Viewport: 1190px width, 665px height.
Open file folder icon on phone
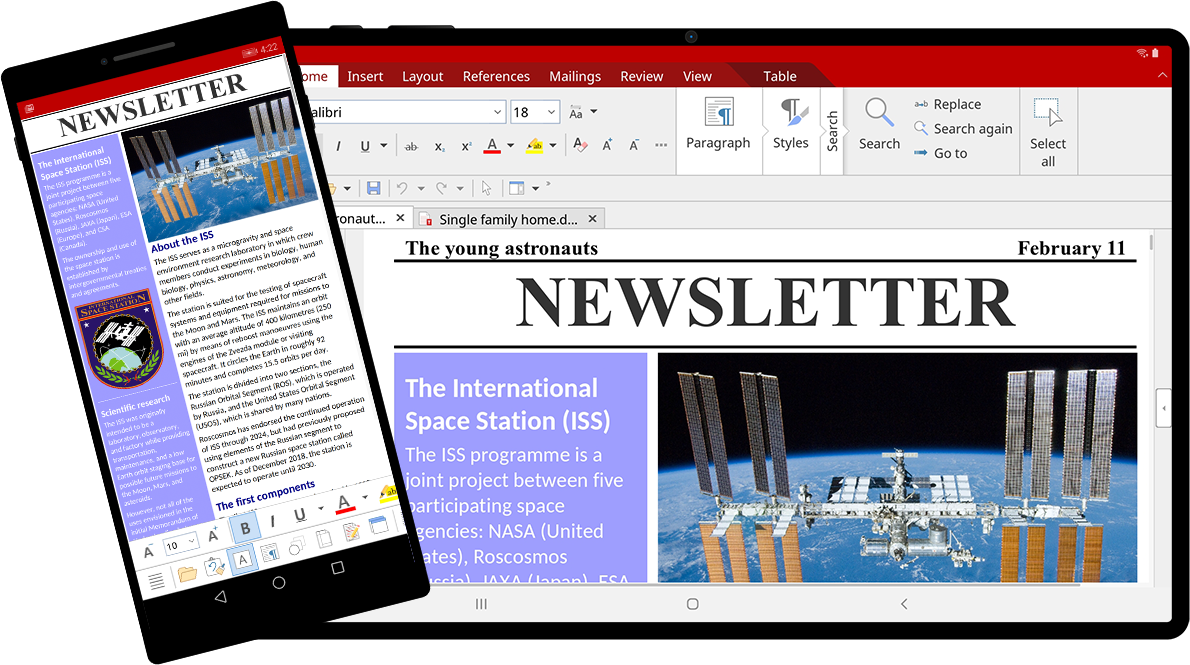187,573
